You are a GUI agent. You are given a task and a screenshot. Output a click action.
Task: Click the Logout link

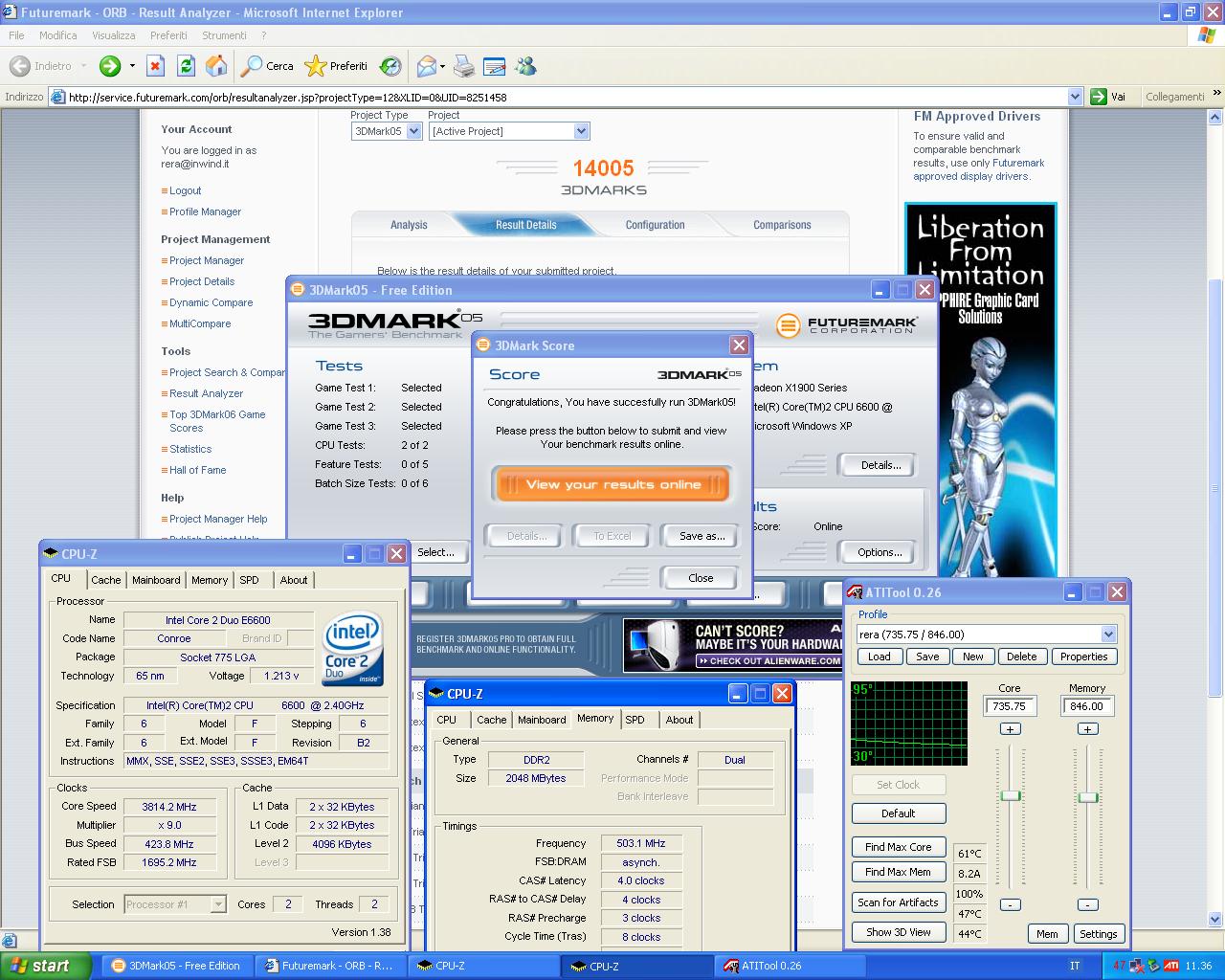186,190
